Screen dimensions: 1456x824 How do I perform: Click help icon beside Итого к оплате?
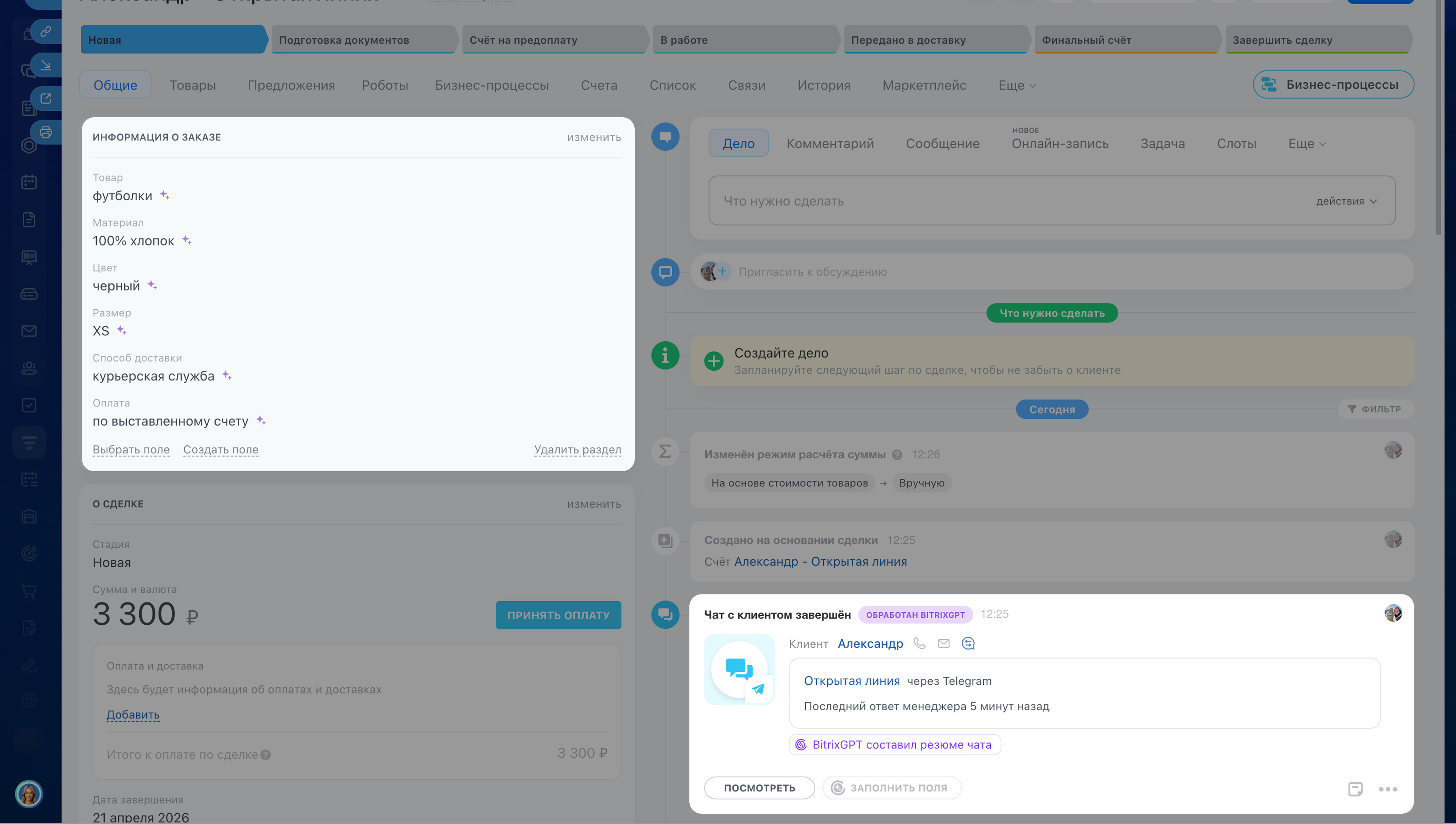pyautogui.click(x=266, y=755)
